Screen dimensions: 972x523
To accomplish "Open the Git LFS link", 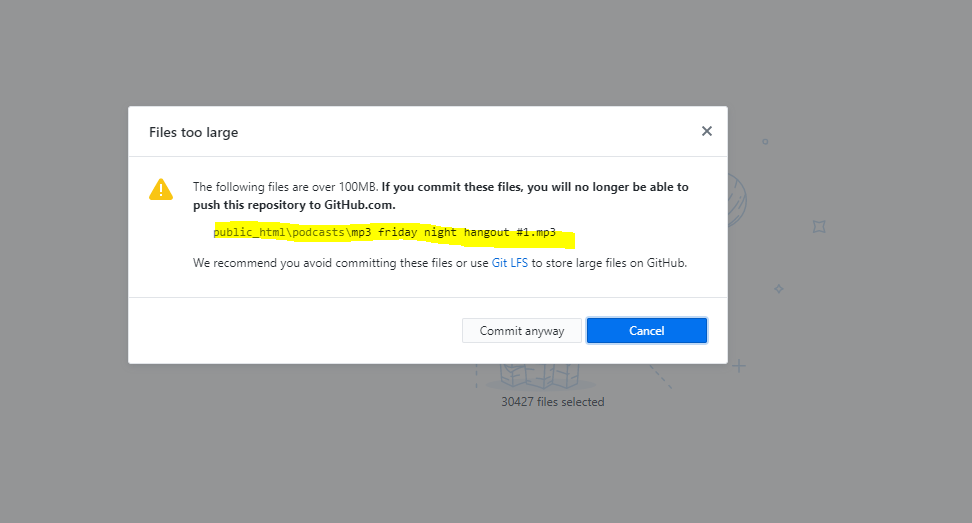I will coord(509,263).
